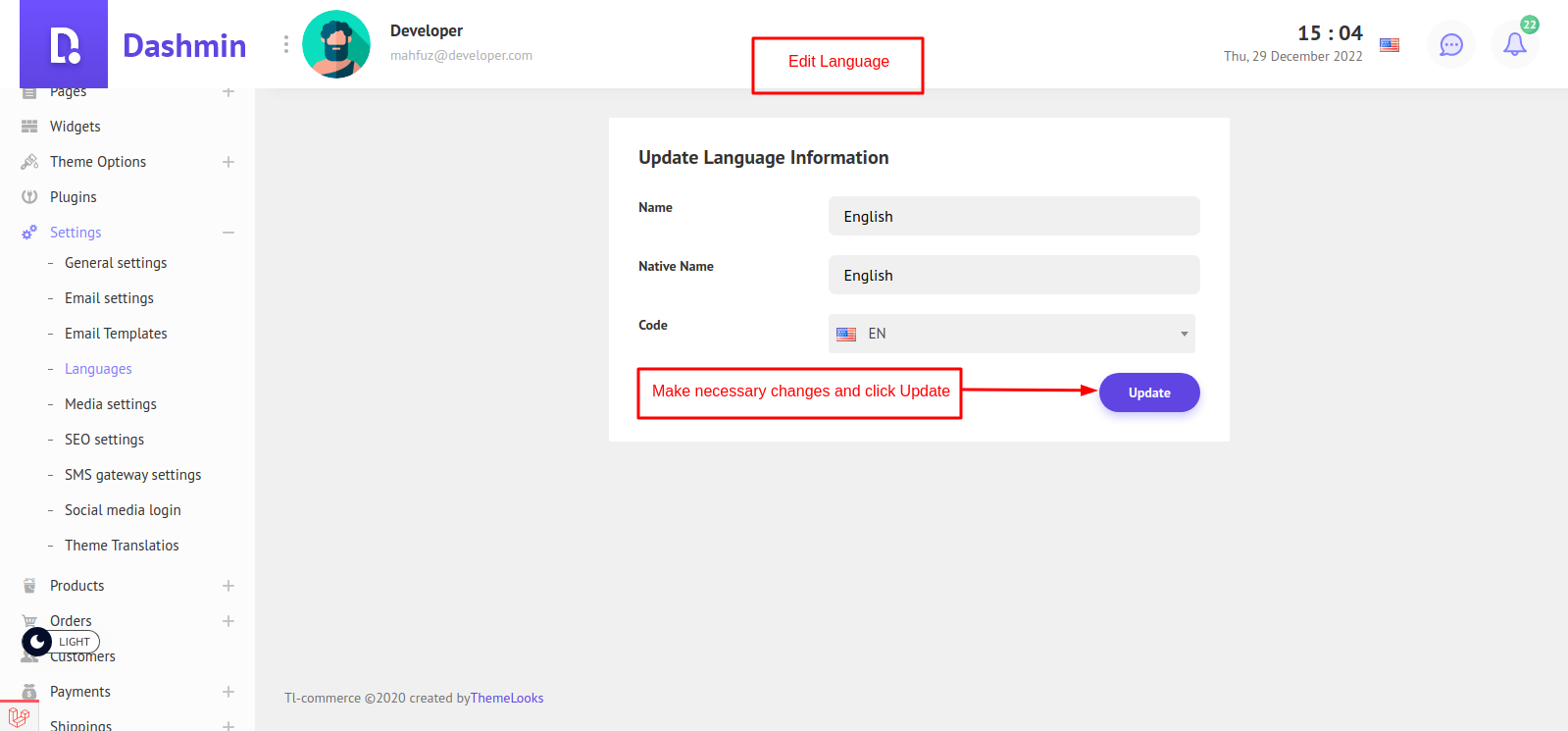Image resolution: width=1568 pixels, height=731 pixels.
Task: Open General settings in sidebar
Action: click(116, 263)
